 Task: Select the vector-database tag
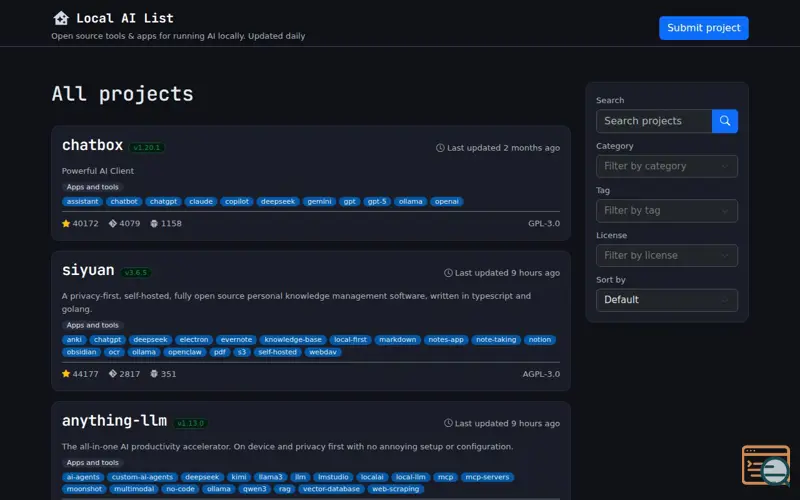[331, 489]
